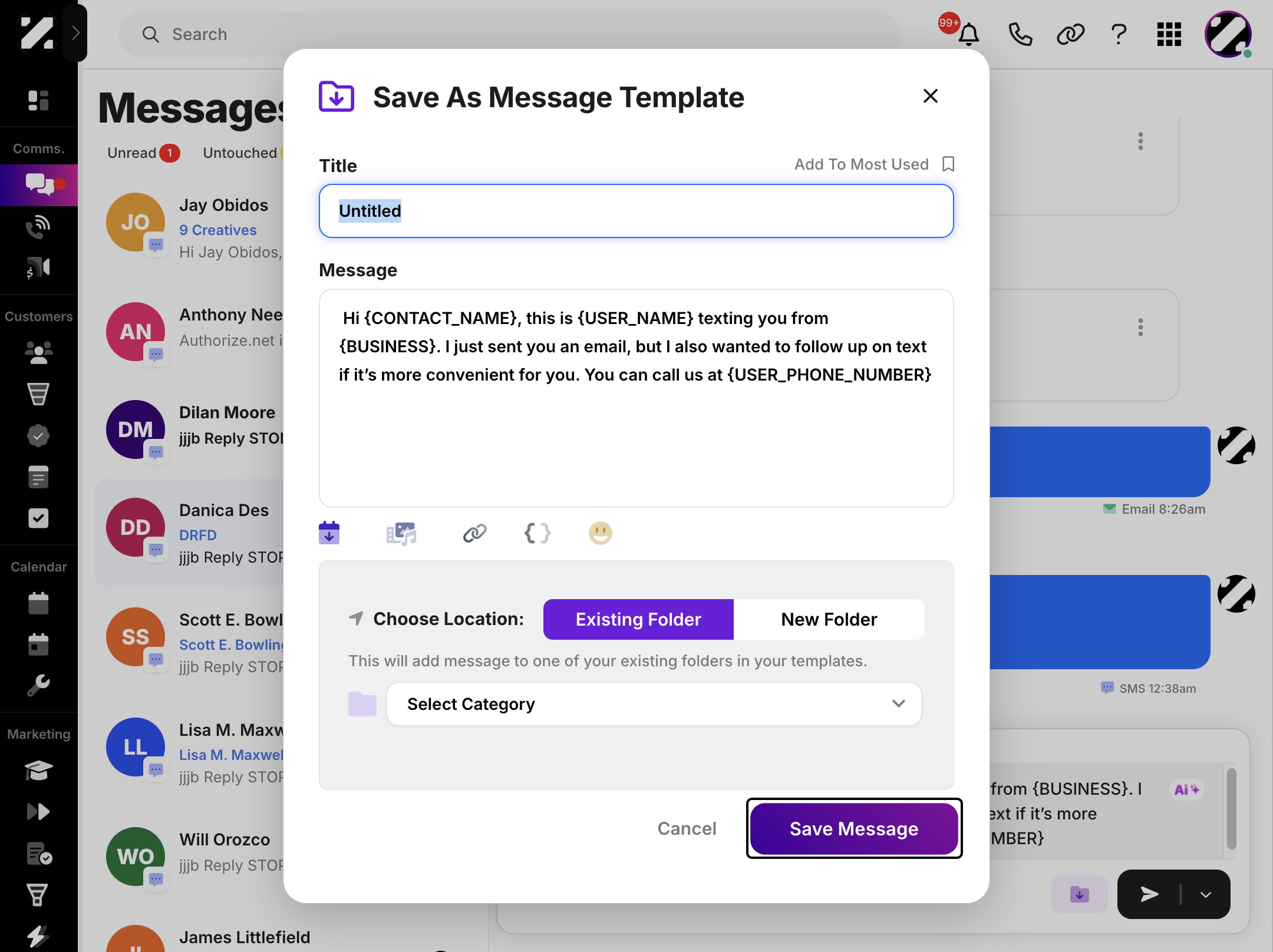1273x952 pixels.
Task: Click the Scott E. Bowling company link
Action: point(231,644)
